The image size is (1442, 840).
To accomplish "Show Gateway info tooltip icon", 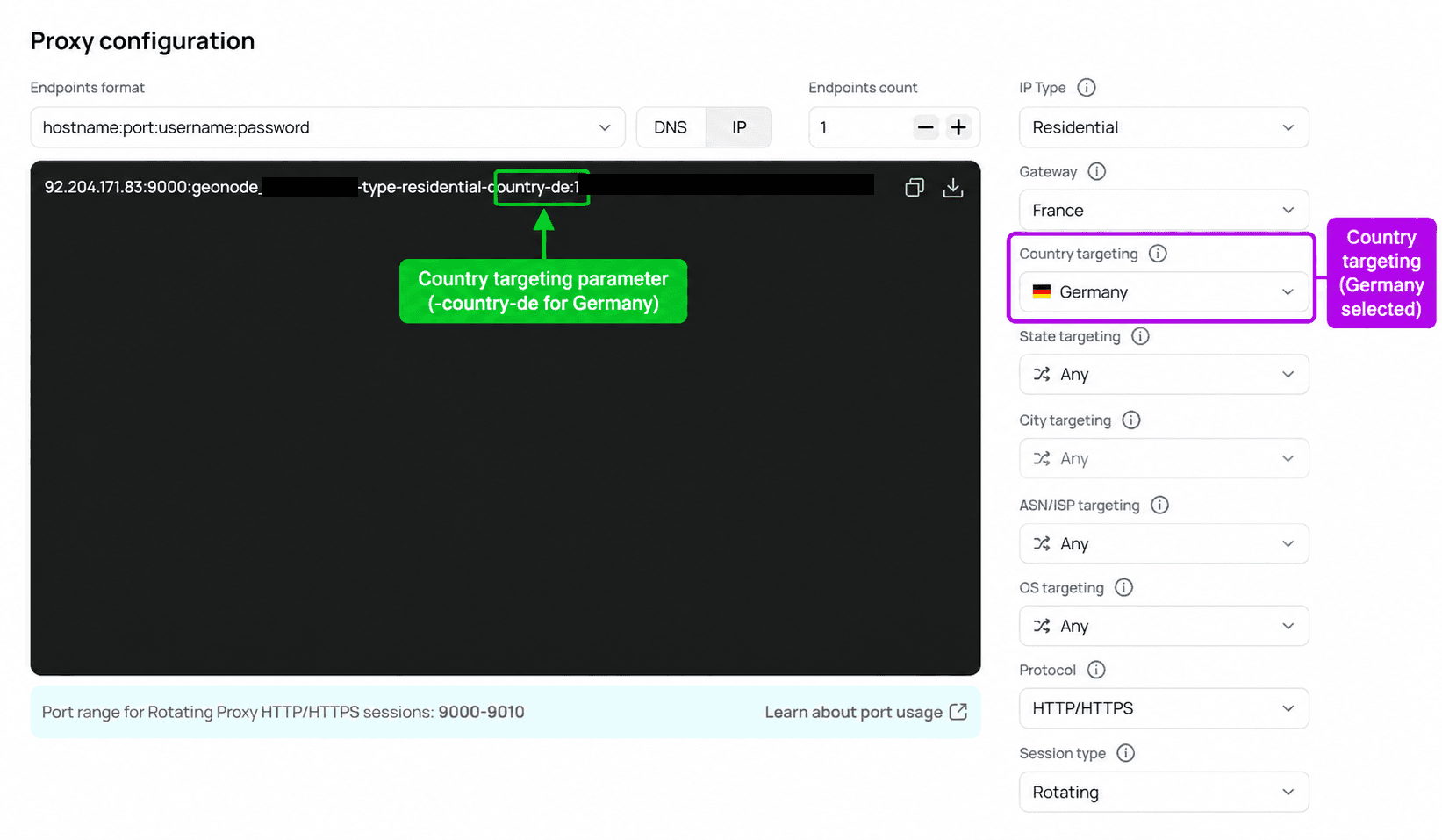I will (1097, 172).
